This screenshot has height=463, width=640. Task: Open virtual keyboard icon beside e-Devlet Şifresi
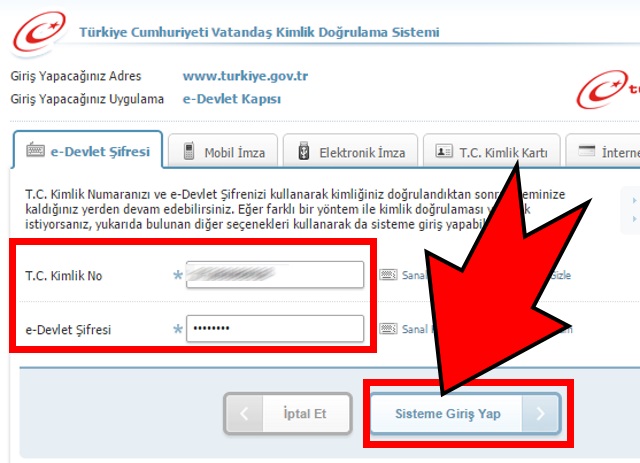click(388, 329)
